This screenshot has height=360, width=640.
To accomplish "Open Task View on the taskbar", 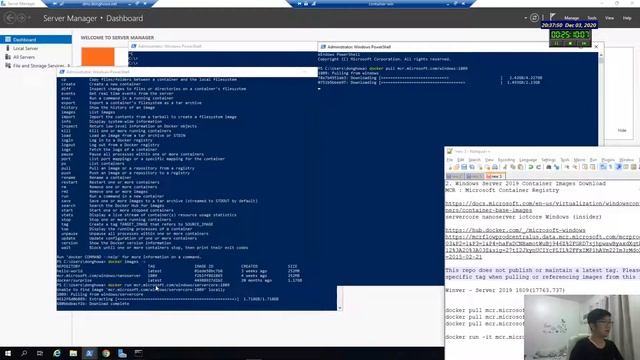I will [x=40, y=353].
